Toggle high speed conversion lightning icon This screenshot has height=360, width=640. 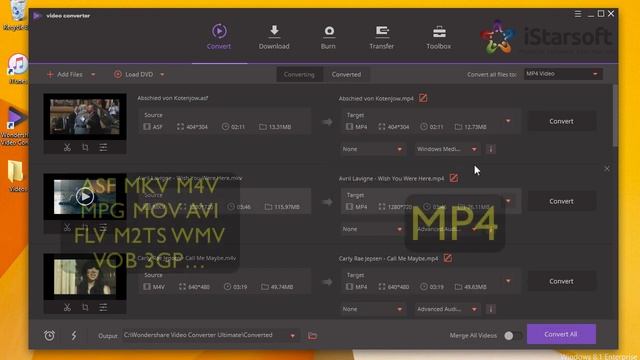coord(74,336)
